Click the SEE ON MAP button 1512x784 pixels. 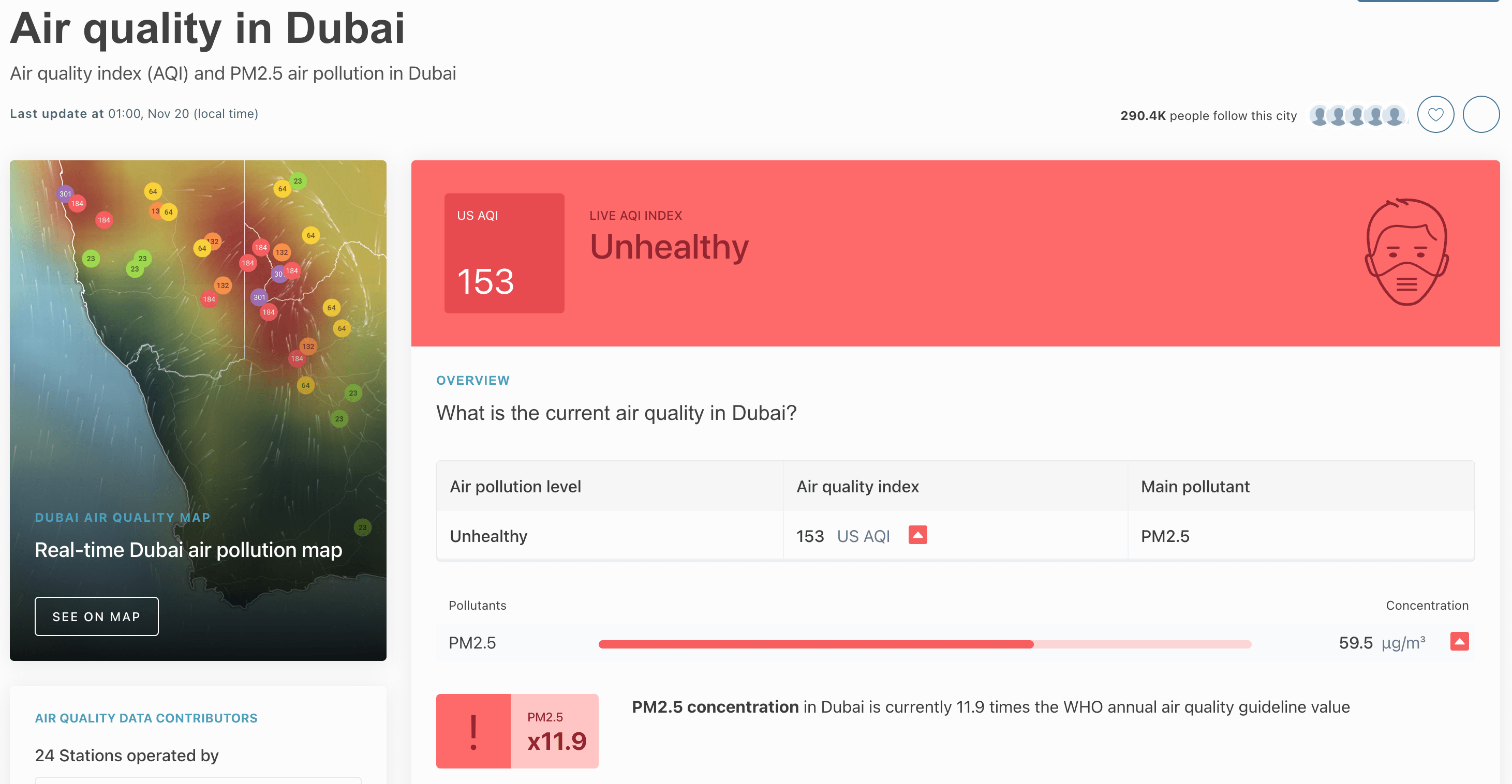point(96,615)
